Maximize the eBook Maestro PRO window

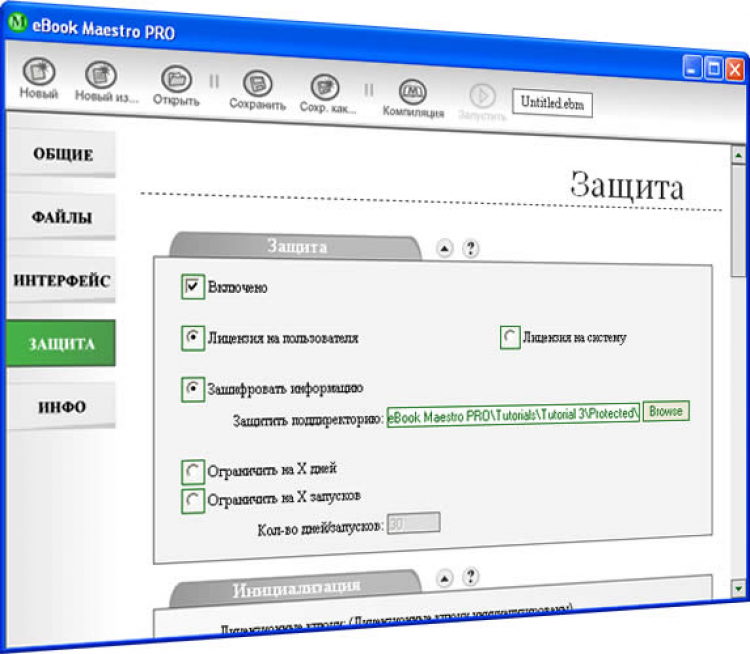point(713,68)
